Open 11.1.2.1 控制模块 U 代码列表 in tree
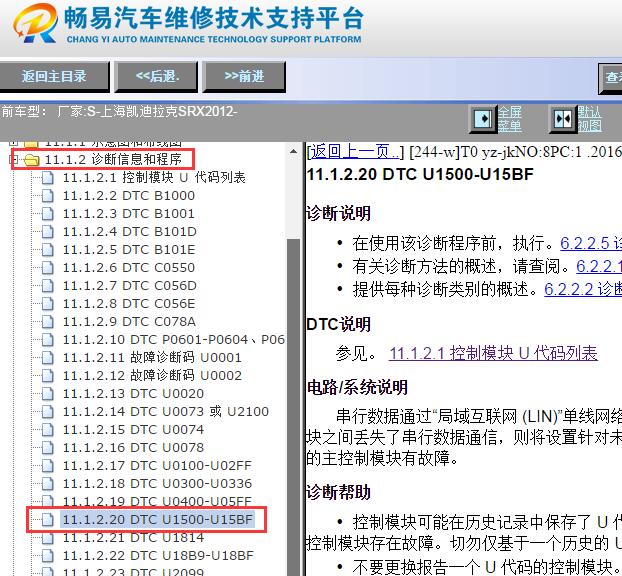The width and height of the screenshot is (622, 576). point(154,177)
